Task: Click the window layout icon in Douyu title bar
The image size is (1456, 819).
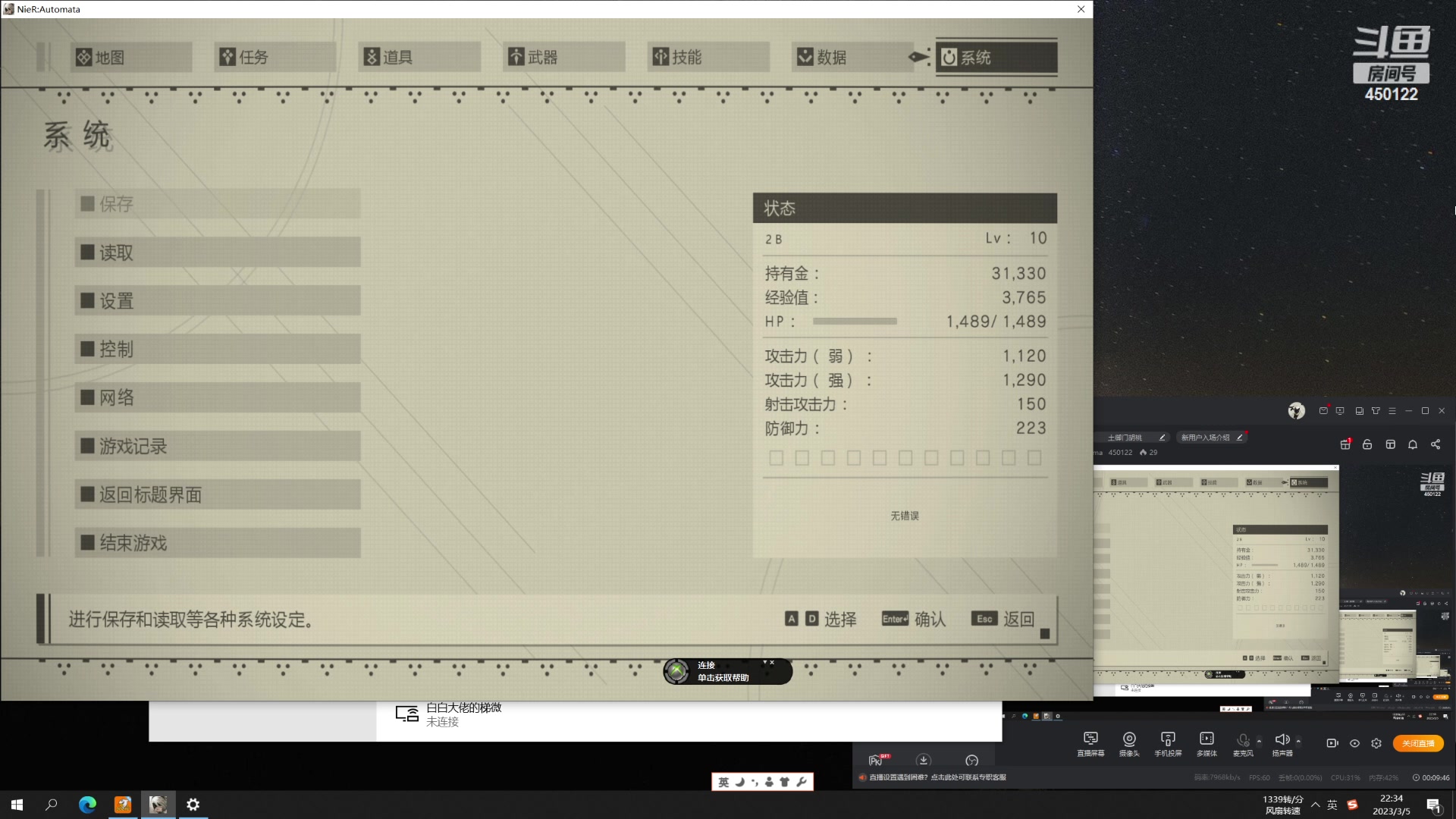Action: coord(1359,411)
